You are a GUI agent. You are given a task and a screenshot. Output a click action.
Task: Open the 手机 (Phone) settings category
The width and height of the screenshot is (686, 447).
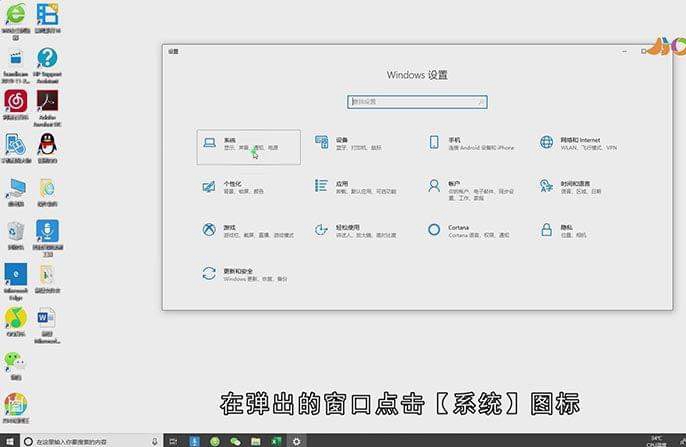pyautogui.click(x=470, y=143)
